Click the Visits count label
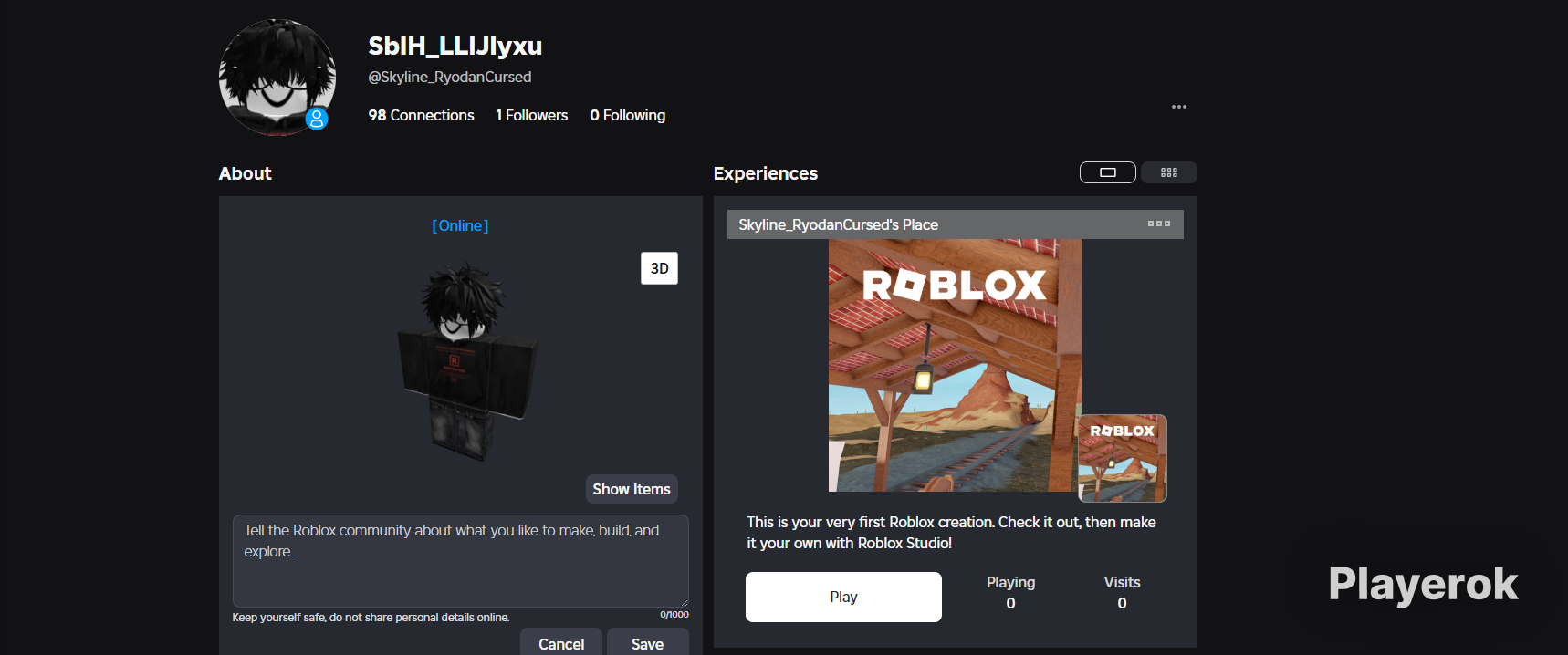The height and width of the screenshot is (655, 1568). [1122, 582]
